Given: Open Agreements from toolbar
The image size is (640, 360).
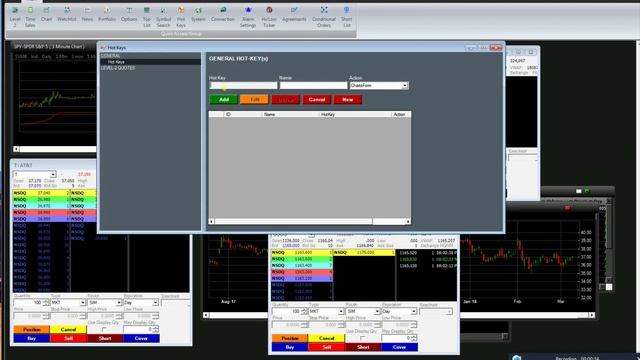Looking at the screenshot, I should point(294,13).
